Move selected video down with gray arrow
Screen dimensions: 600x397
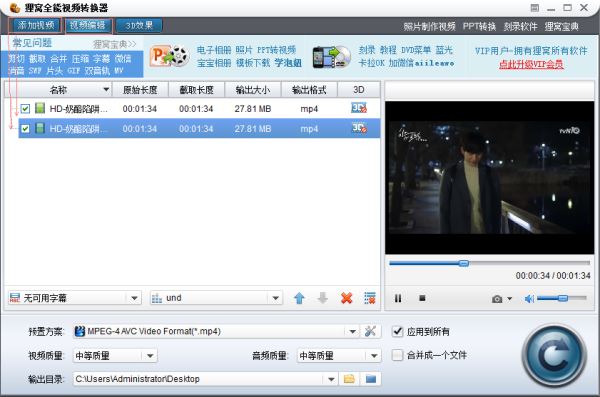pyautogui.click(x=323, y=298)
